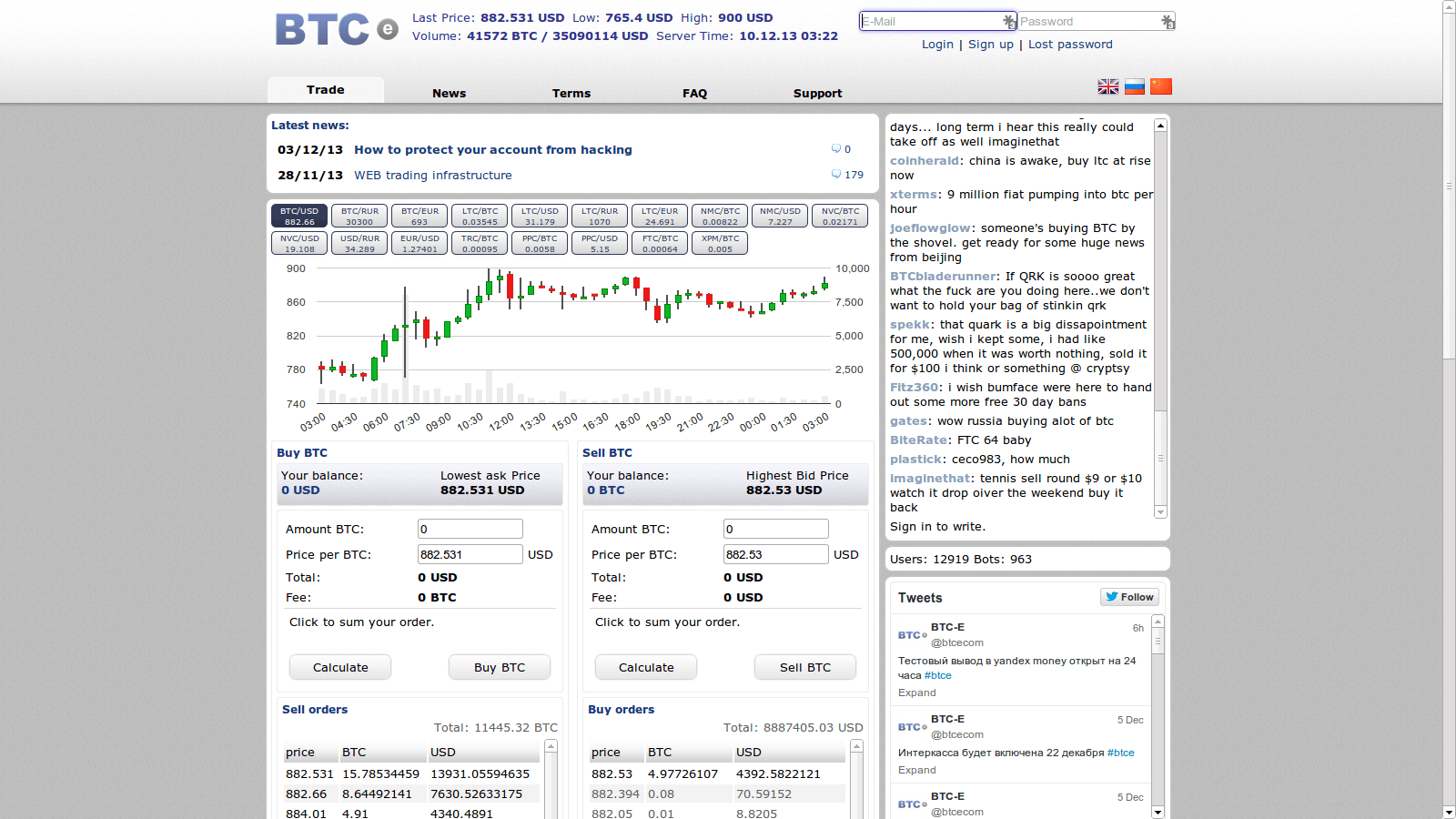Click the Lost password link

pos(1070,44)
